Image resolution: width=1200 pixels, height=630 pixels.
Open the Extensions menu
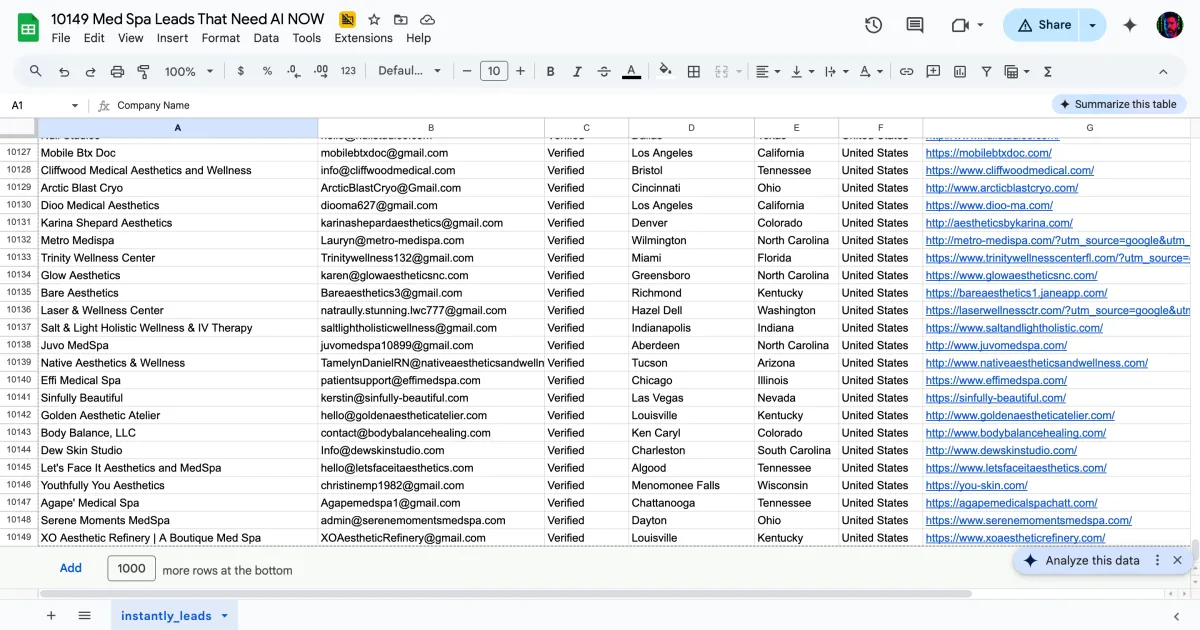(x=363, y=38)
